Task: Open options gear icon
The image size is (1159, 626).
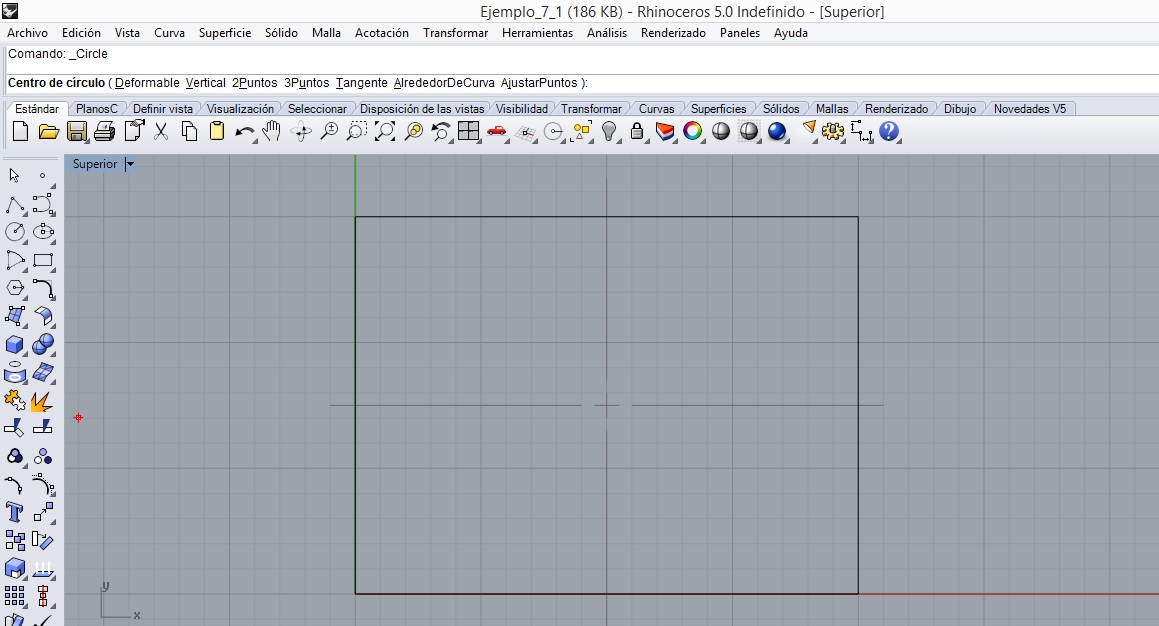Action: 833,132
